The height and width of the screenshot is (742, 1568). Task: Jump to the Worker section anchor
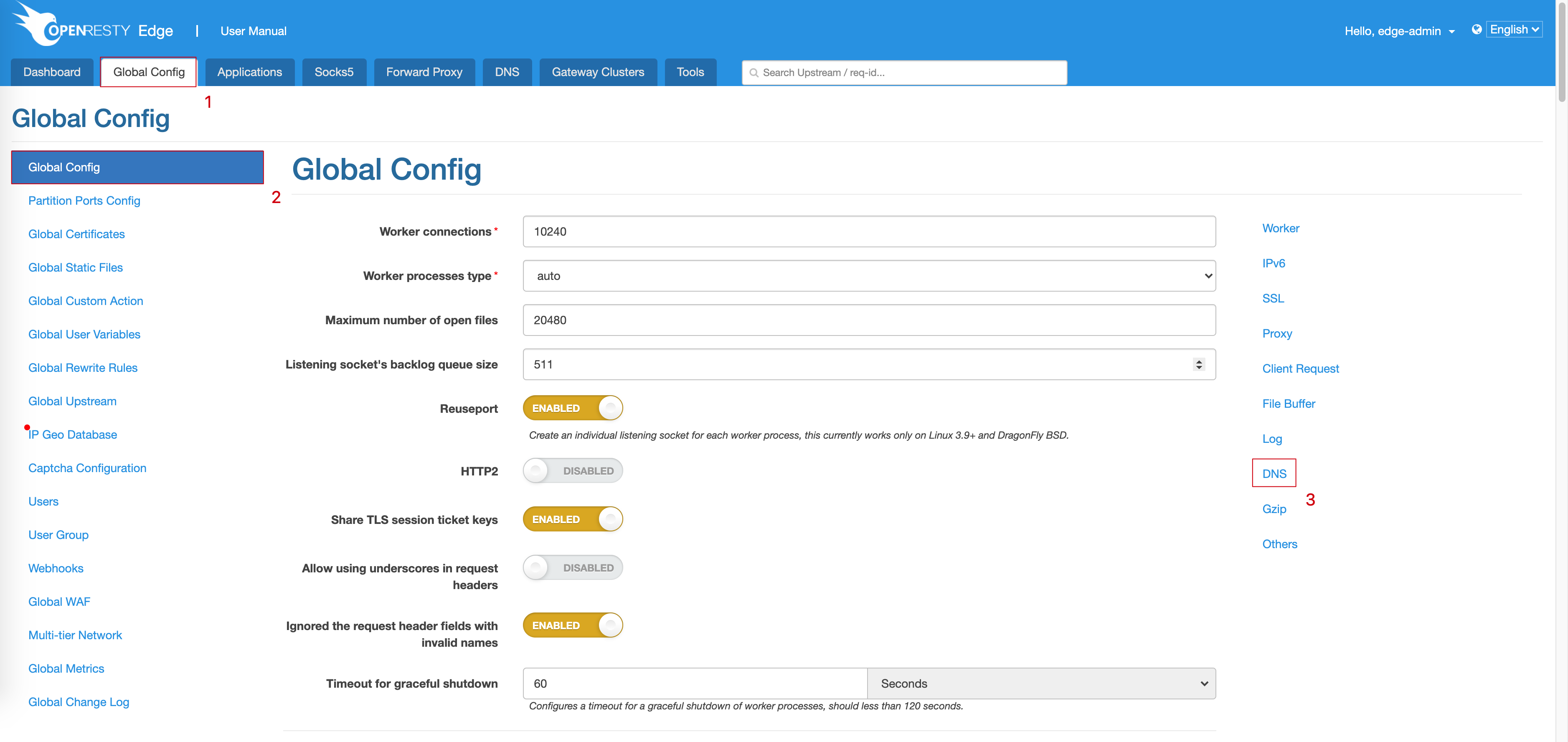(1281, 228)
